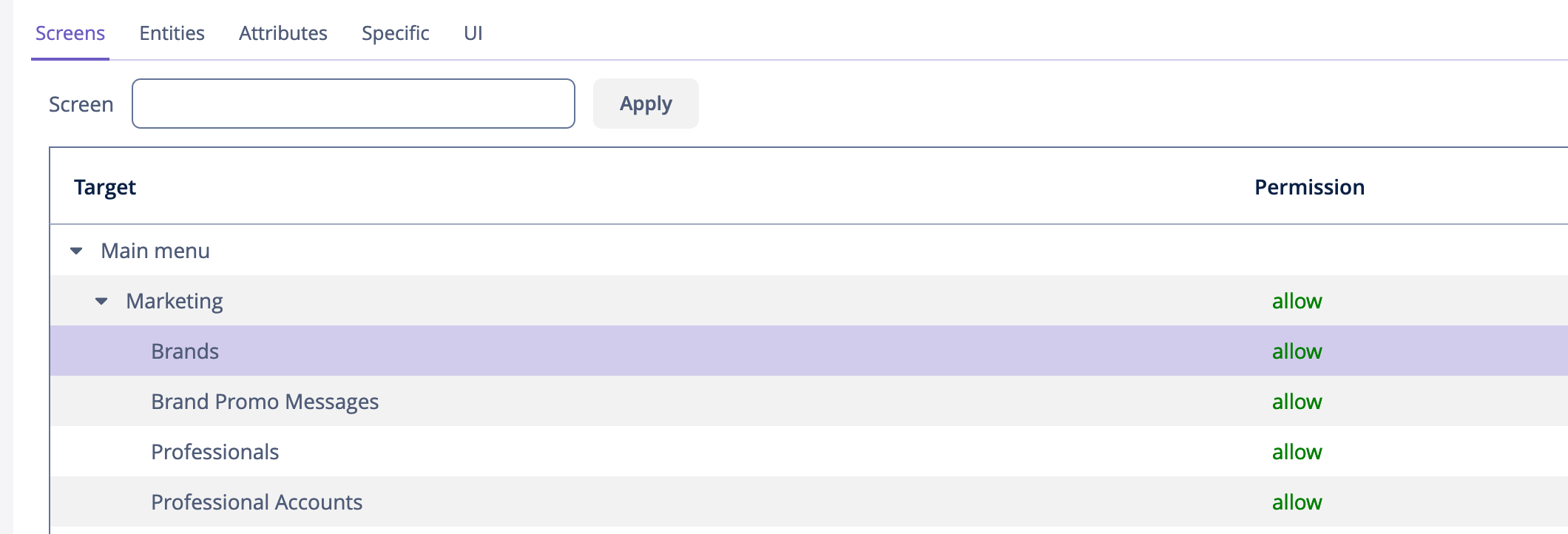The image size is (1568, 534).
Task: Open the UI tab
Action: tap(473, 33)
